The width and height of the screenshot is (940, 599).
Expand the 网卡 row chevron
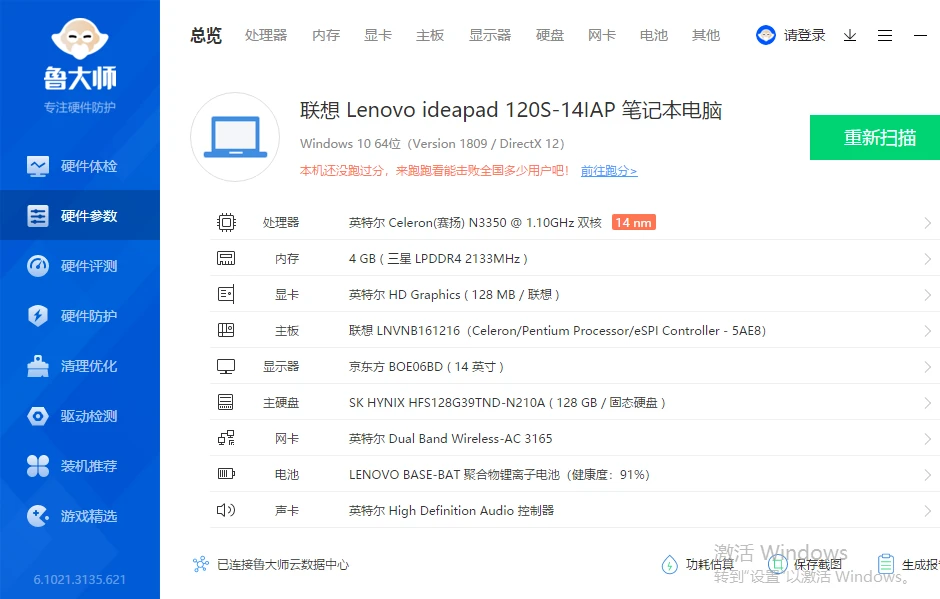(927, 439)
